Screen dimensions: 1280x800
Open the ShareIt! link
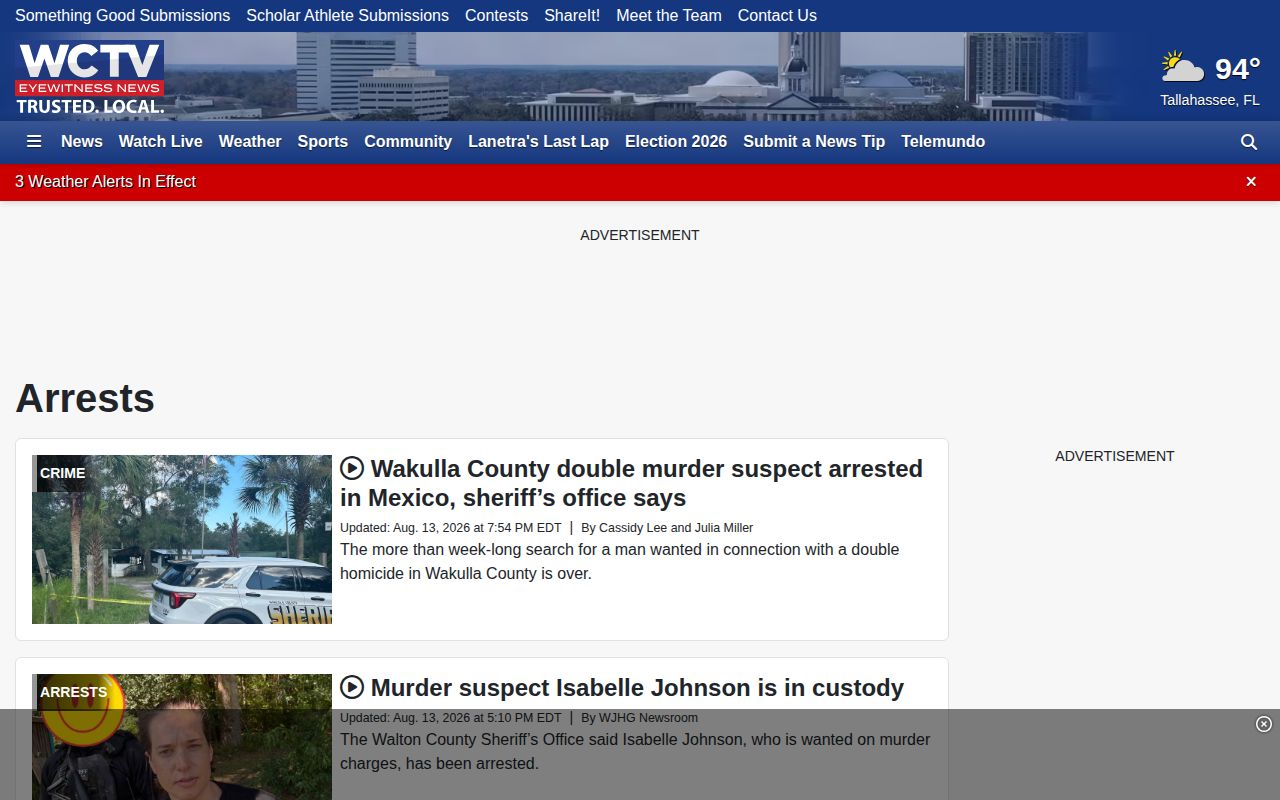tap(572, 16)
